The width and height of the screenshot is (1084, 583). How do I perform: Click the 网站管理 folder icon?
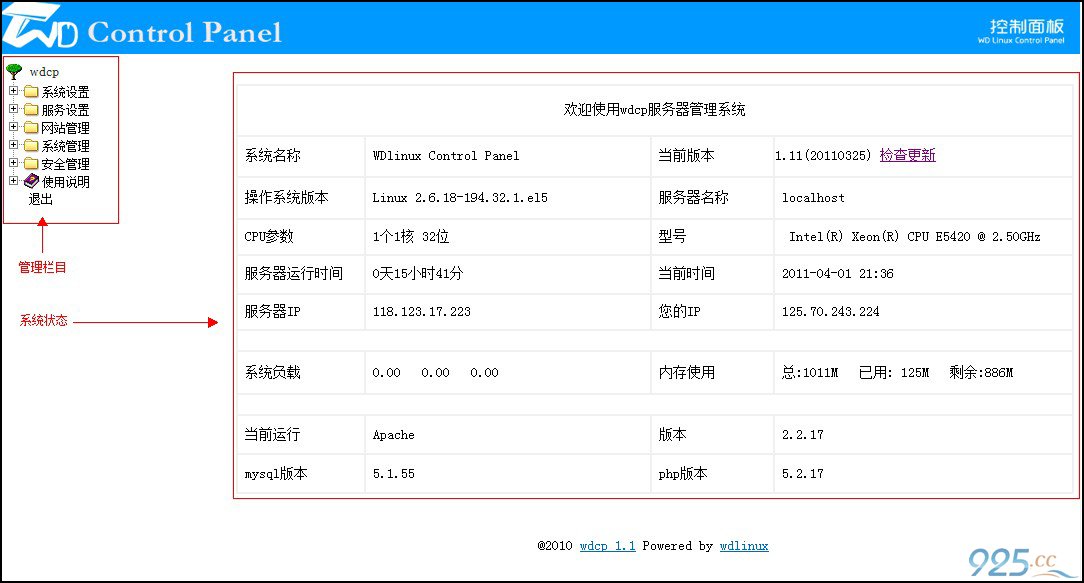[x=31, y=127]
